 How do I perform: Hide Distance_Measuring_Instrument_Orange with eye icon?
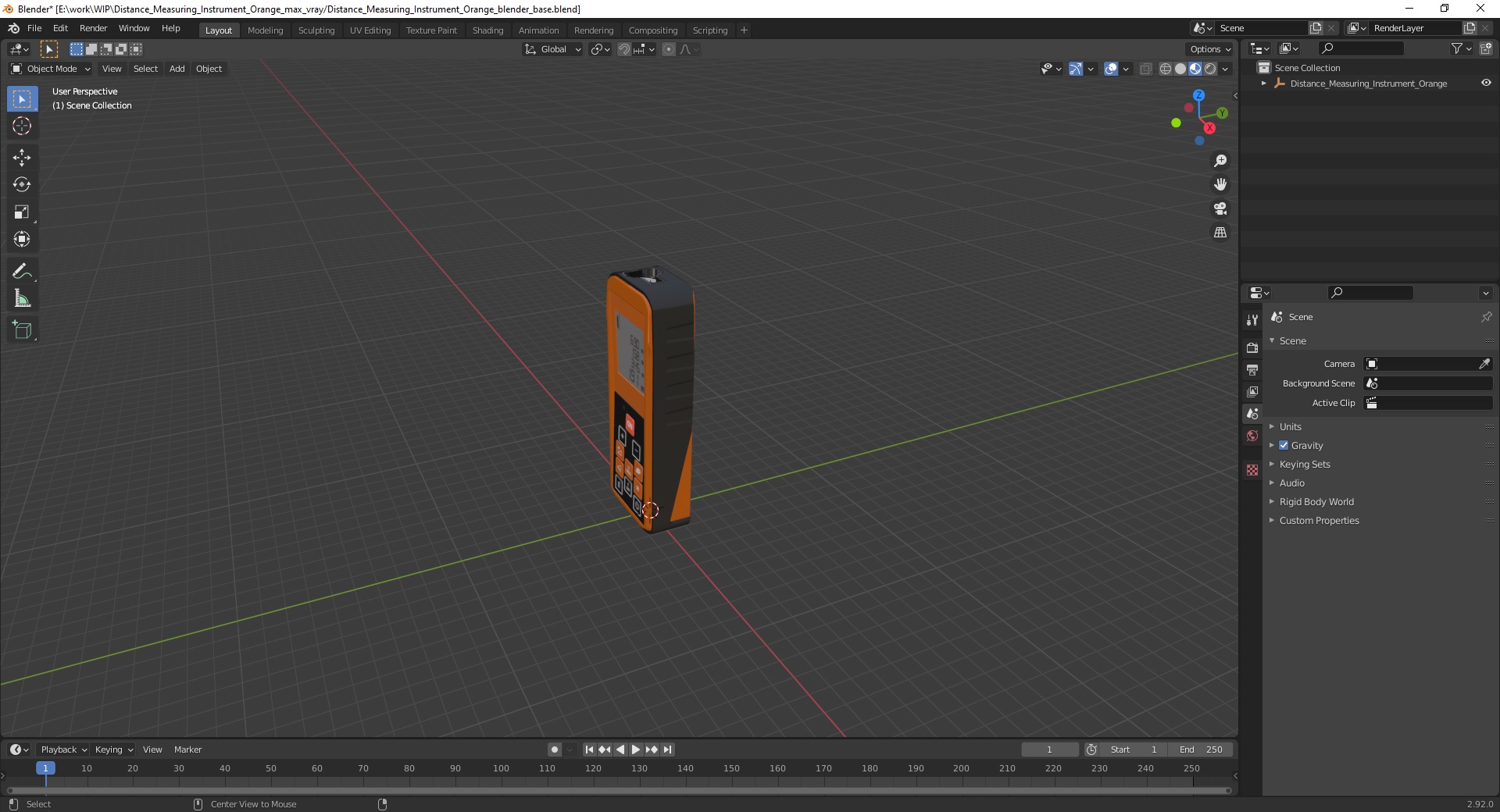(1486, 83)
